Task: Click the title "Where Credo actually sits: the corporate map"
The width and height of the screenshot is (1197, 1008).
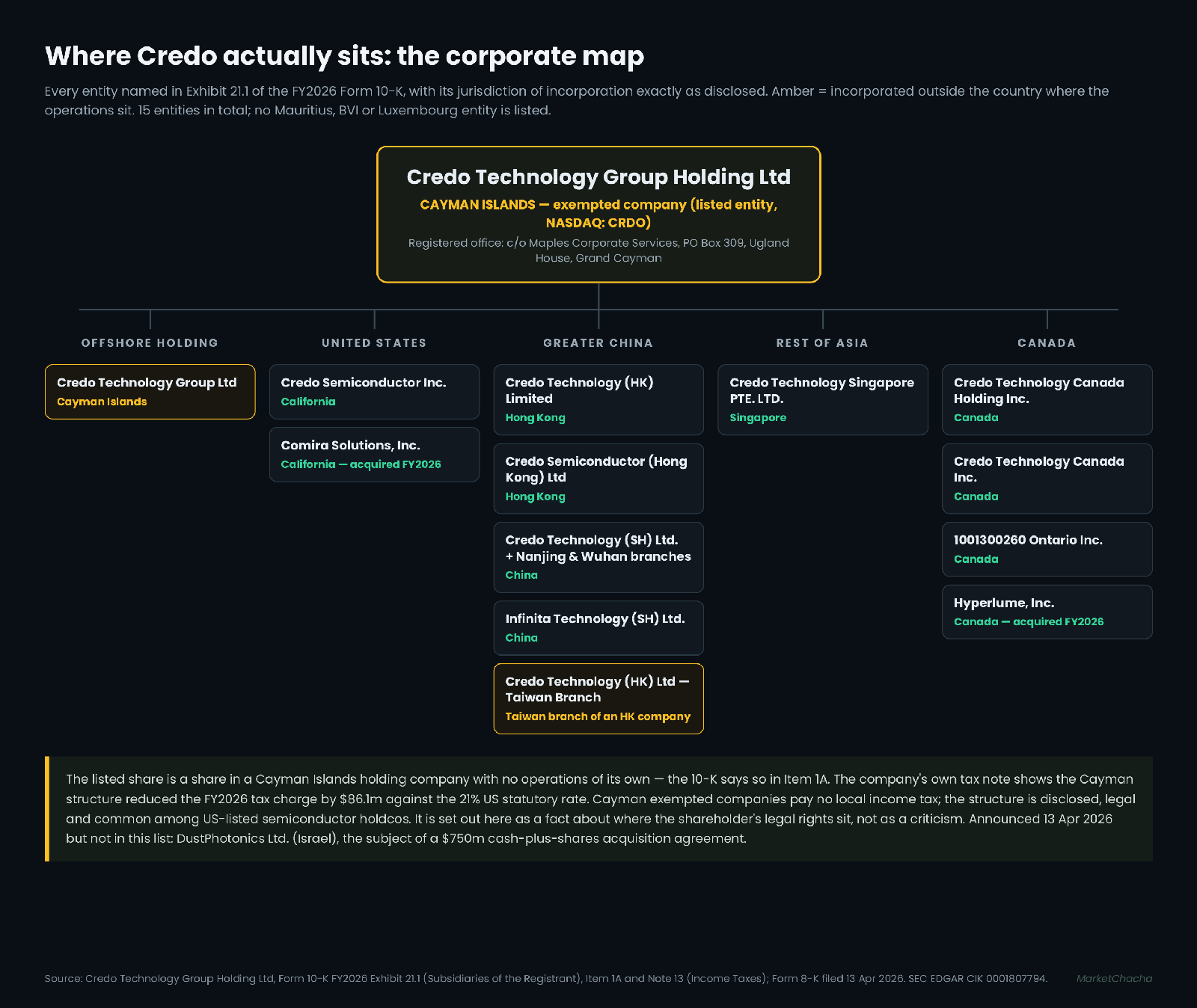Action: [344, 56]
